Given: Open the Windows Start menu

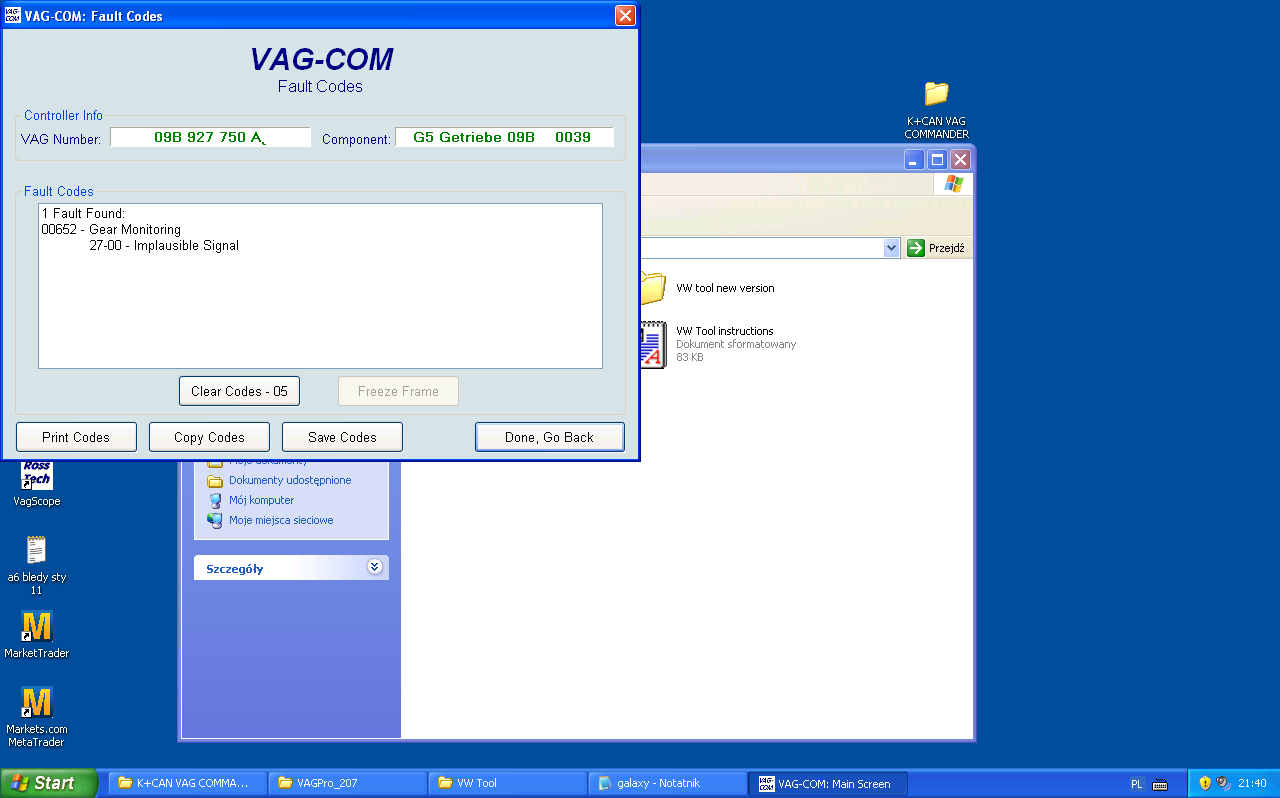Looking at the screenshot, I should (x=48, y=783).
